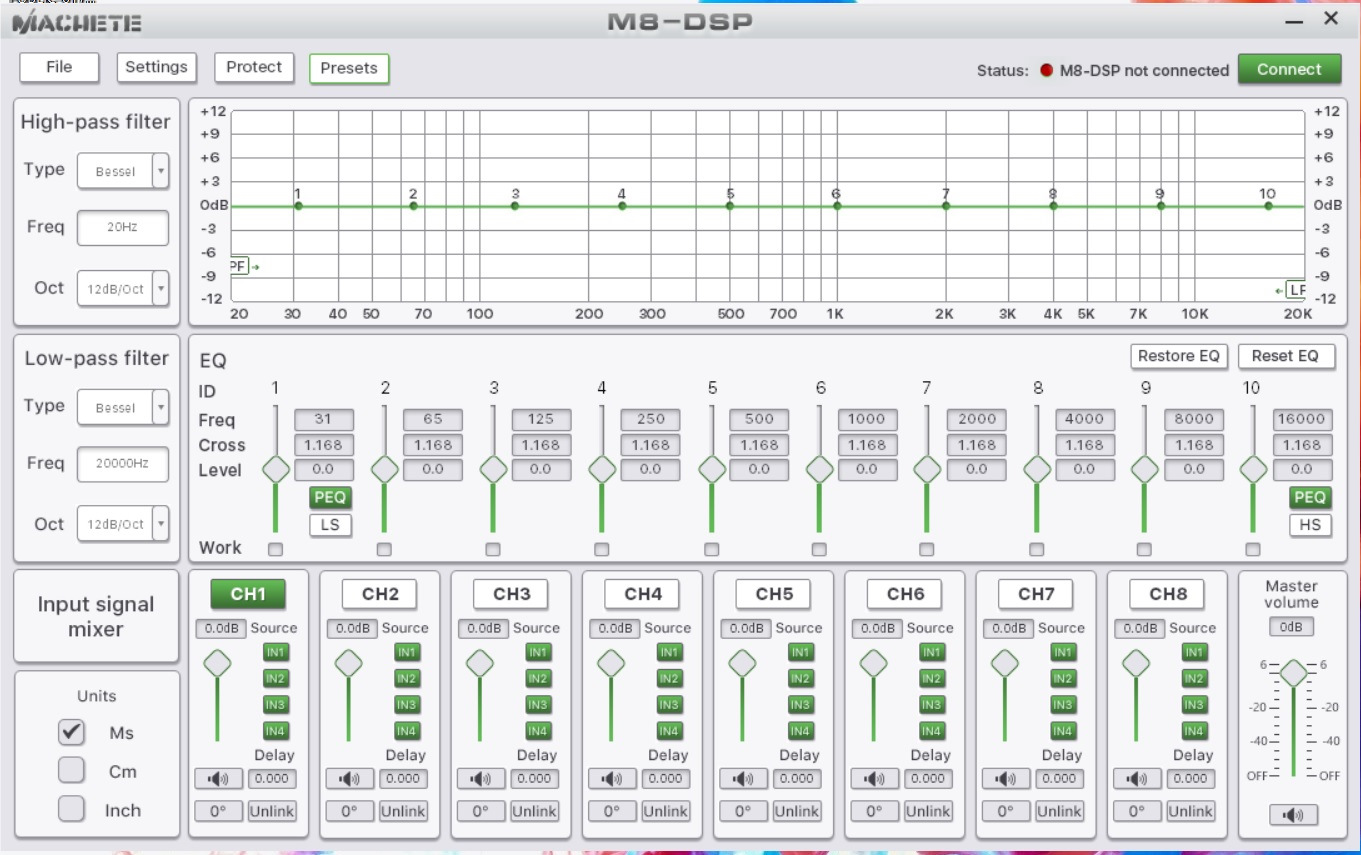
Task: Toggle IN4 source for CH6
Action: 931,731
